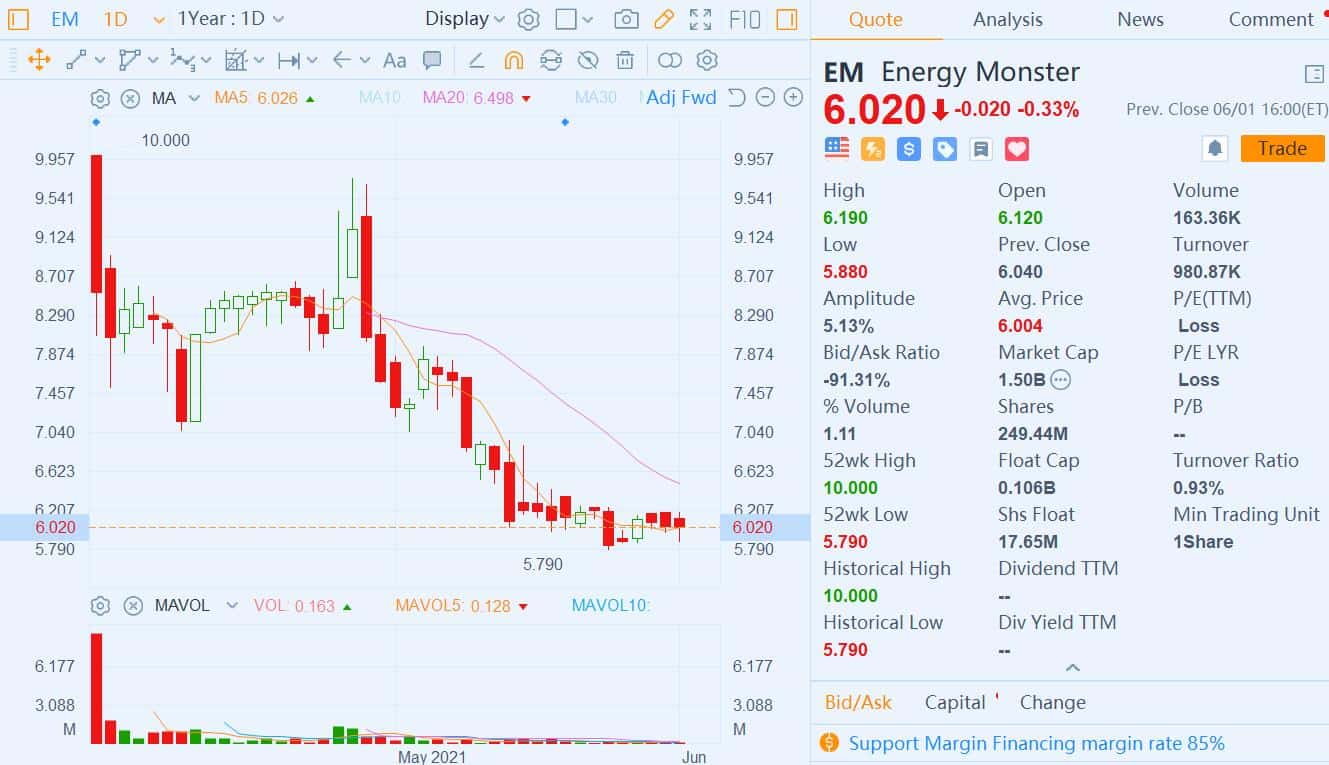Click the orange Trade button
Image resolution: width=1329 pixels, height=765 pixels.
coord(1282,149)
